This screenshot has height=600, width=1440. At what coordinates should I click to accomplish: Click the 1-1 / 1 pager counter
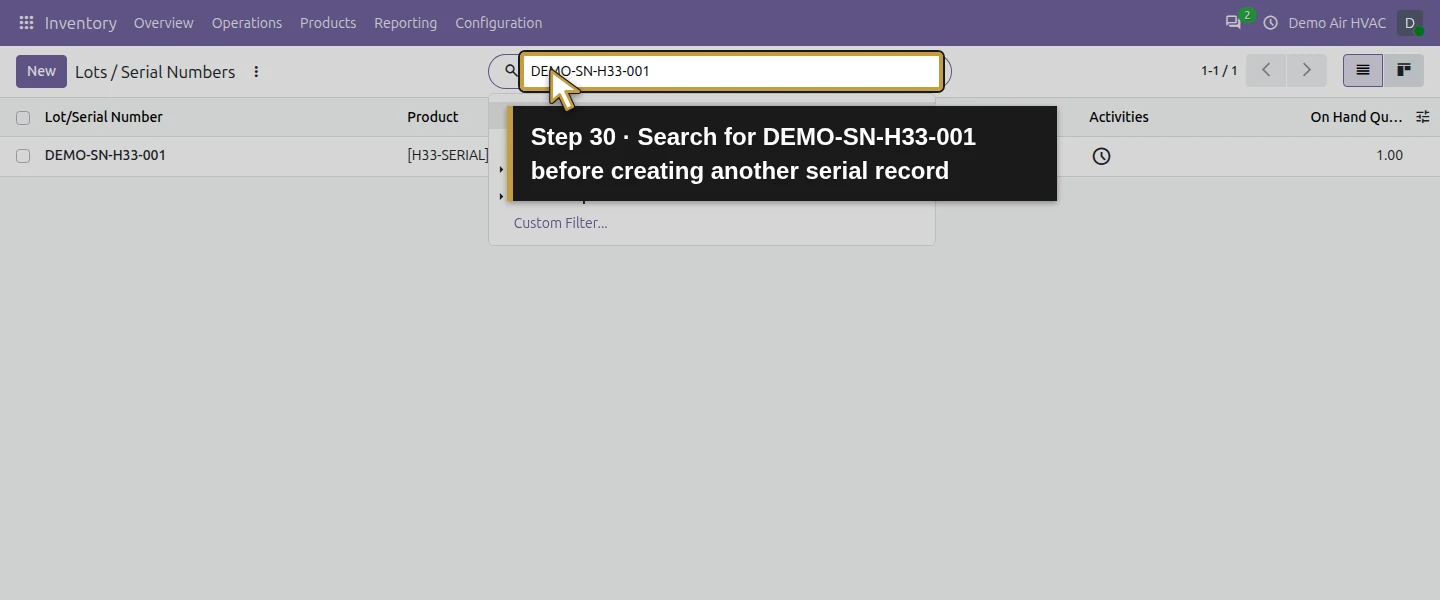point(1219,71)
